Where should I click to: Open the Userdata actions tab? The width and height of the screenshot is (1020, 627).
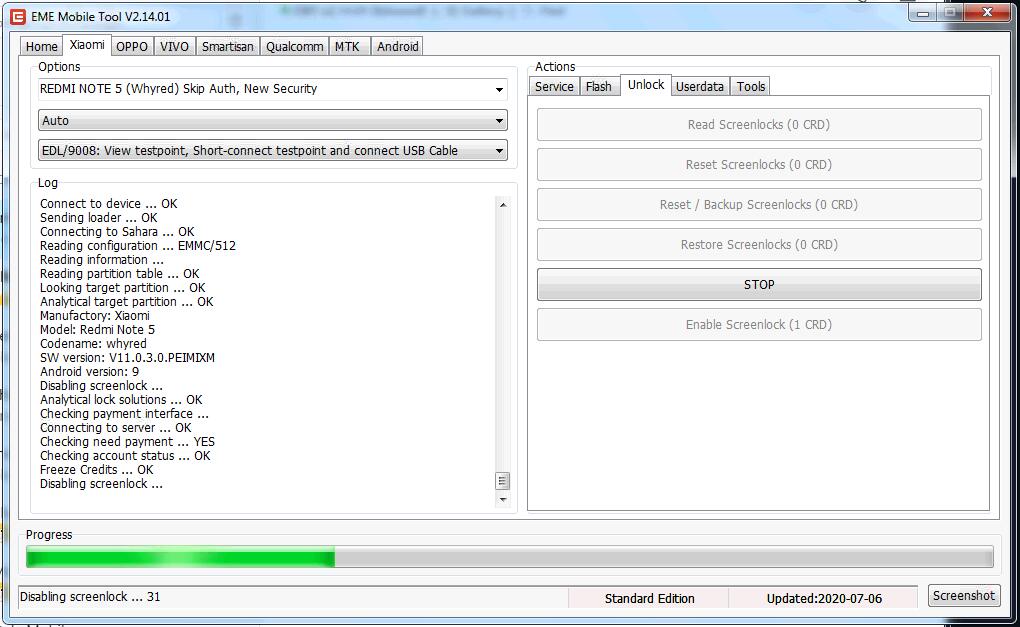700,87
